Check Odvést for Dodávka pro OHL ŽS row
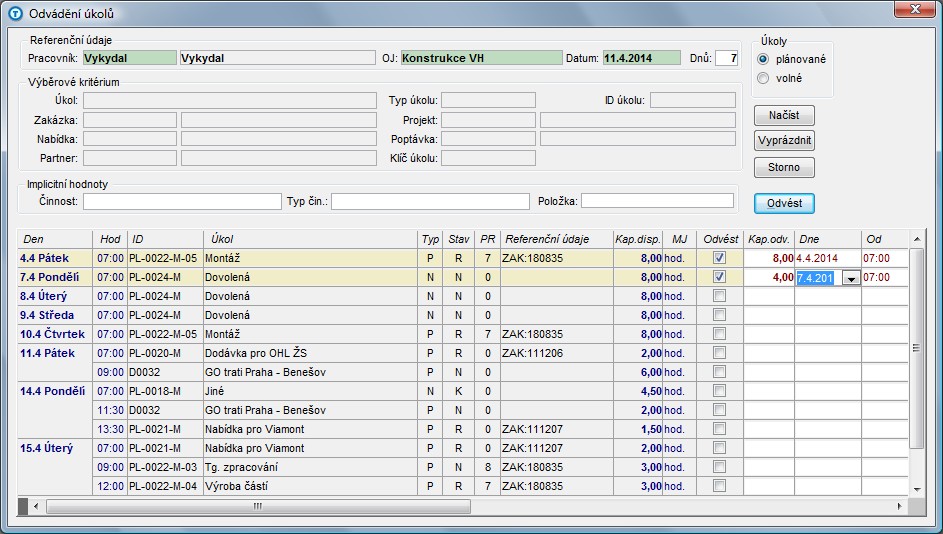 (x=719, y=353)
